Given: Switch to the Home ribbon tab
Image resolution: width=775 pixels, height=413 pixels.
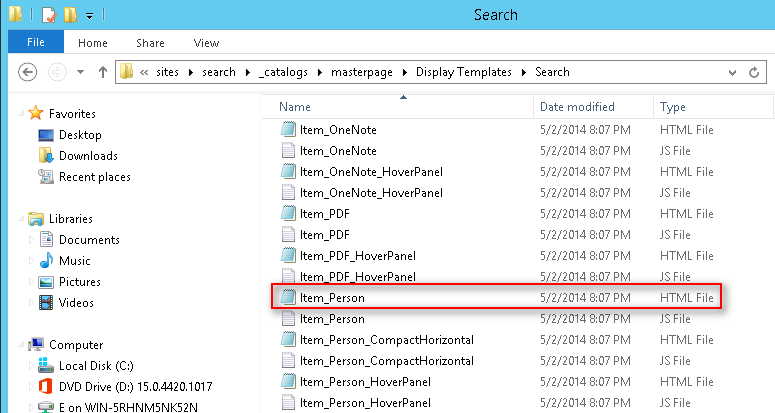Looking at the screenshot, I should (x=92, y=43).
